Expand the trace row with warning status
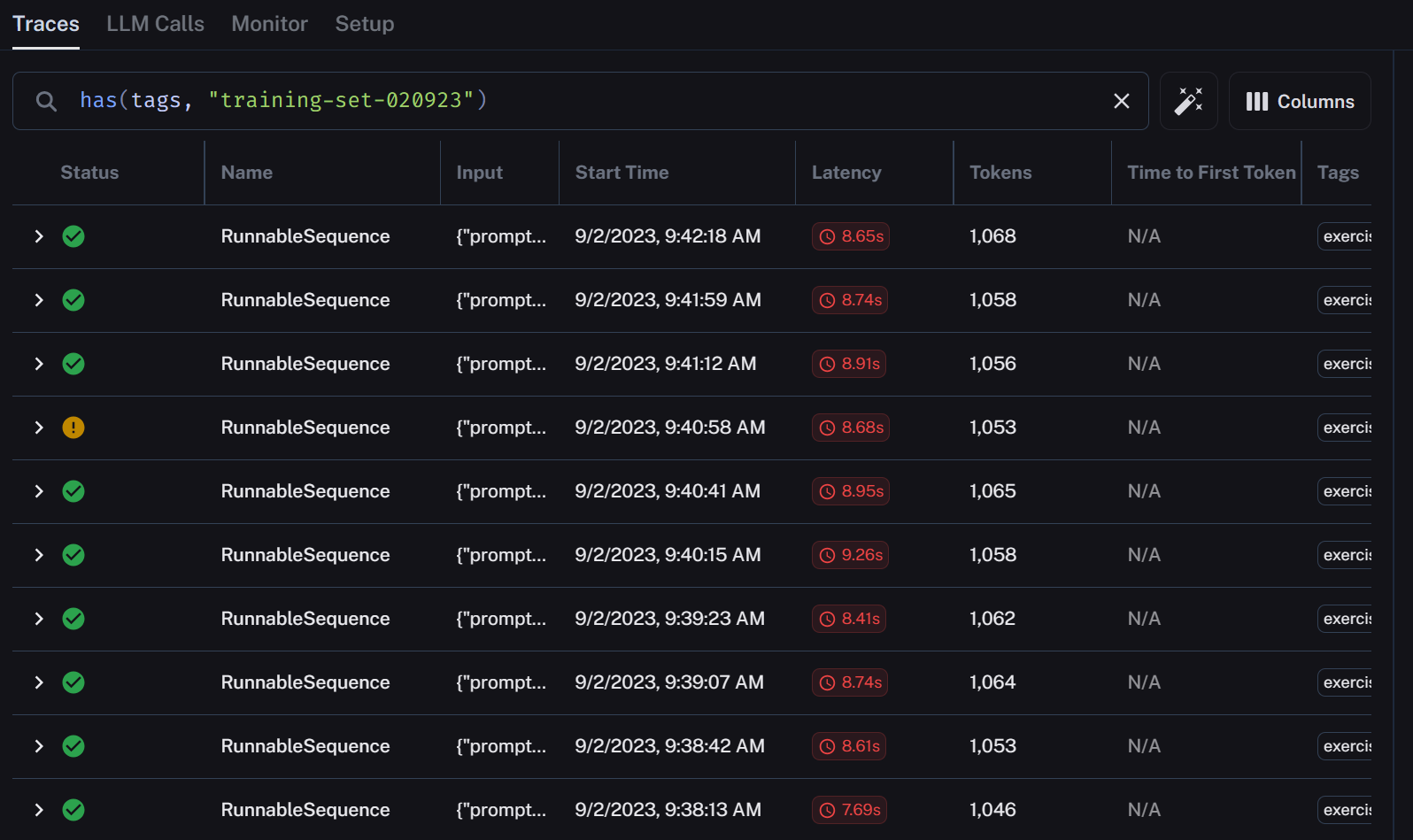This screenshot has height=840, width=1413. (39, 428)
